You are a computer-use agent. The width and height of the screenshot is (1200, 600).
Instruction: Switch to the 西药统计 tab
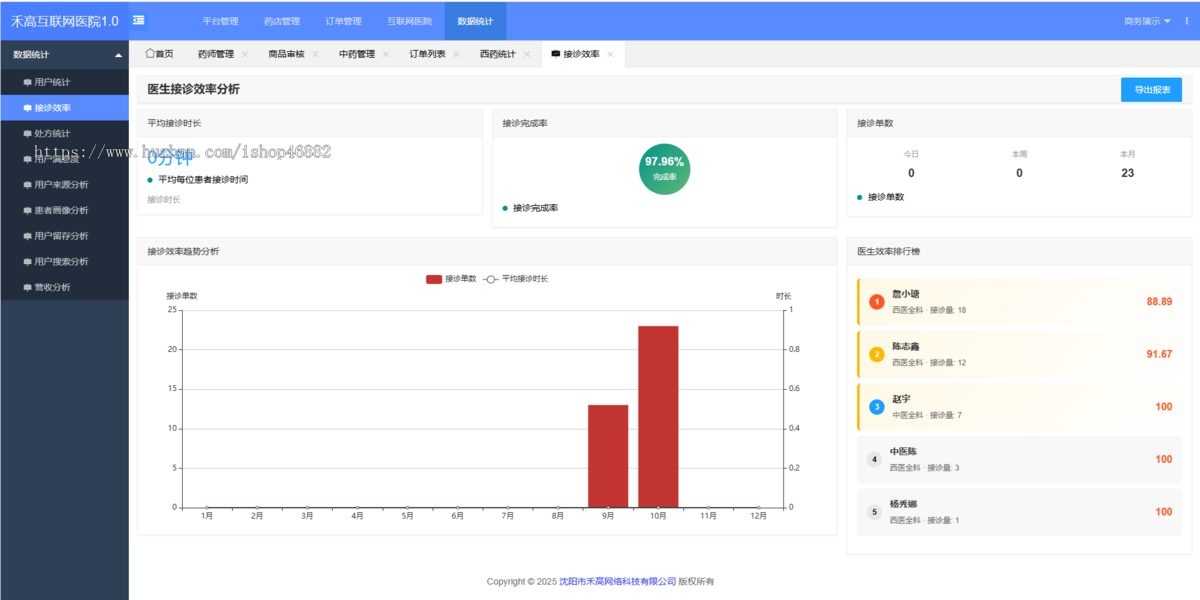pos(498,54)
